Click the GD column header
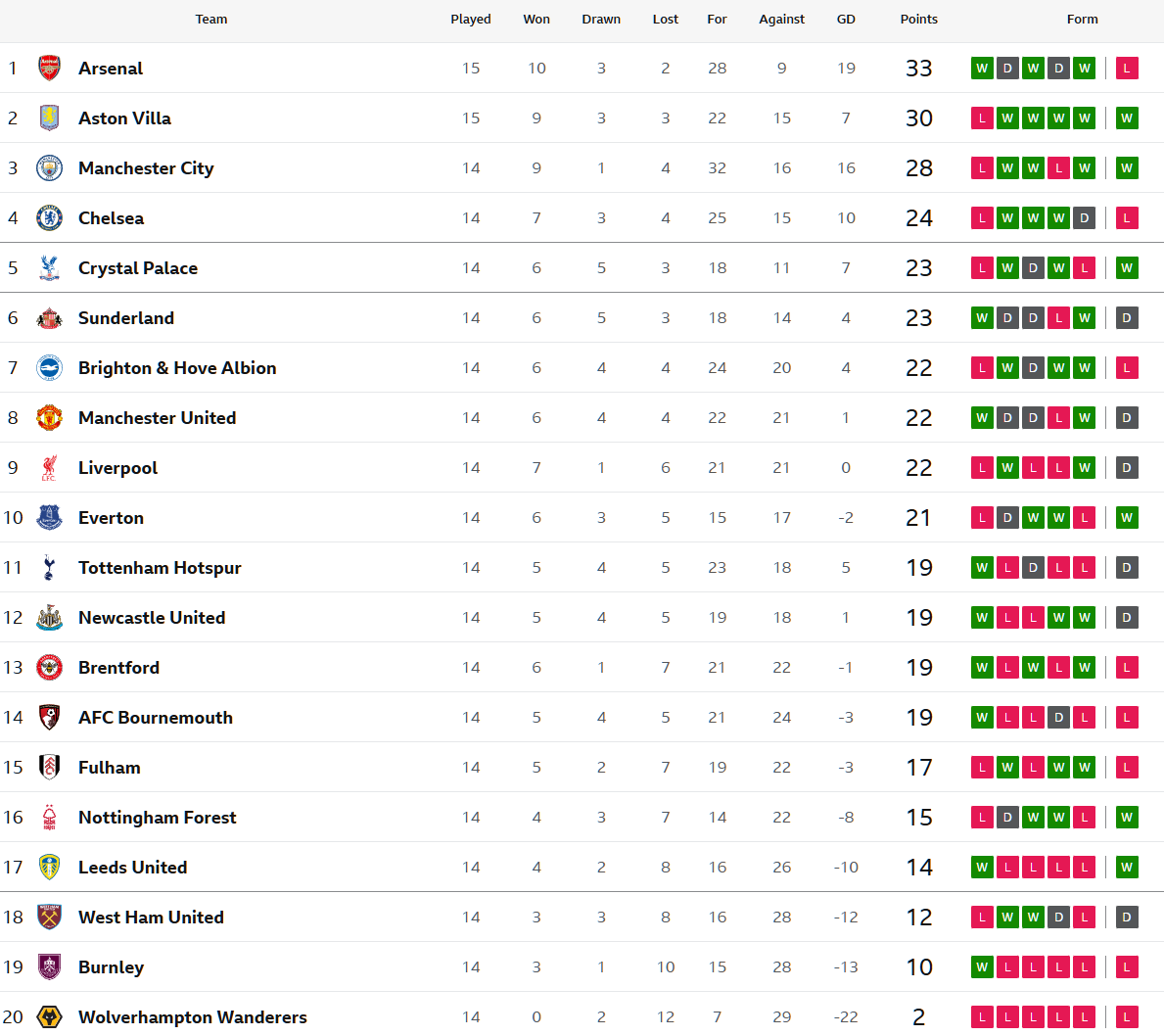 tap(846, 19)
